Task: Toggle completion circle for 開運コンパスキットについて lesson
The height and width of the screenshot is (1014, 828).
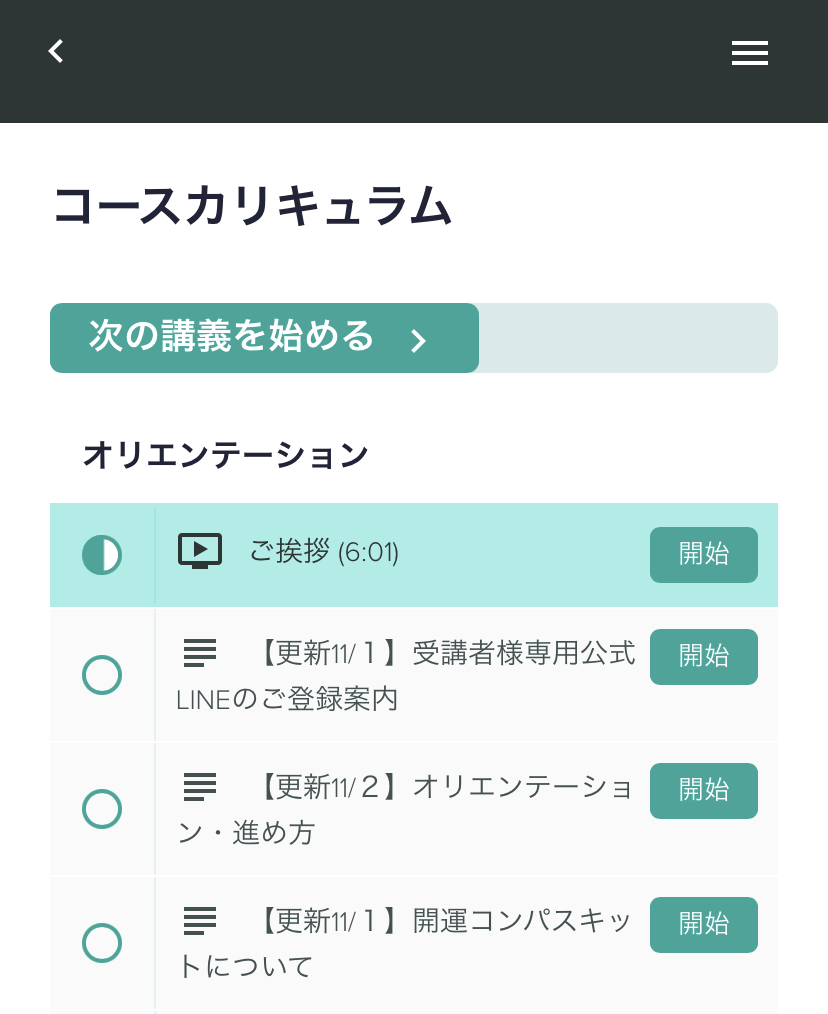Action: pyautogui.click(x=102, y=943)
